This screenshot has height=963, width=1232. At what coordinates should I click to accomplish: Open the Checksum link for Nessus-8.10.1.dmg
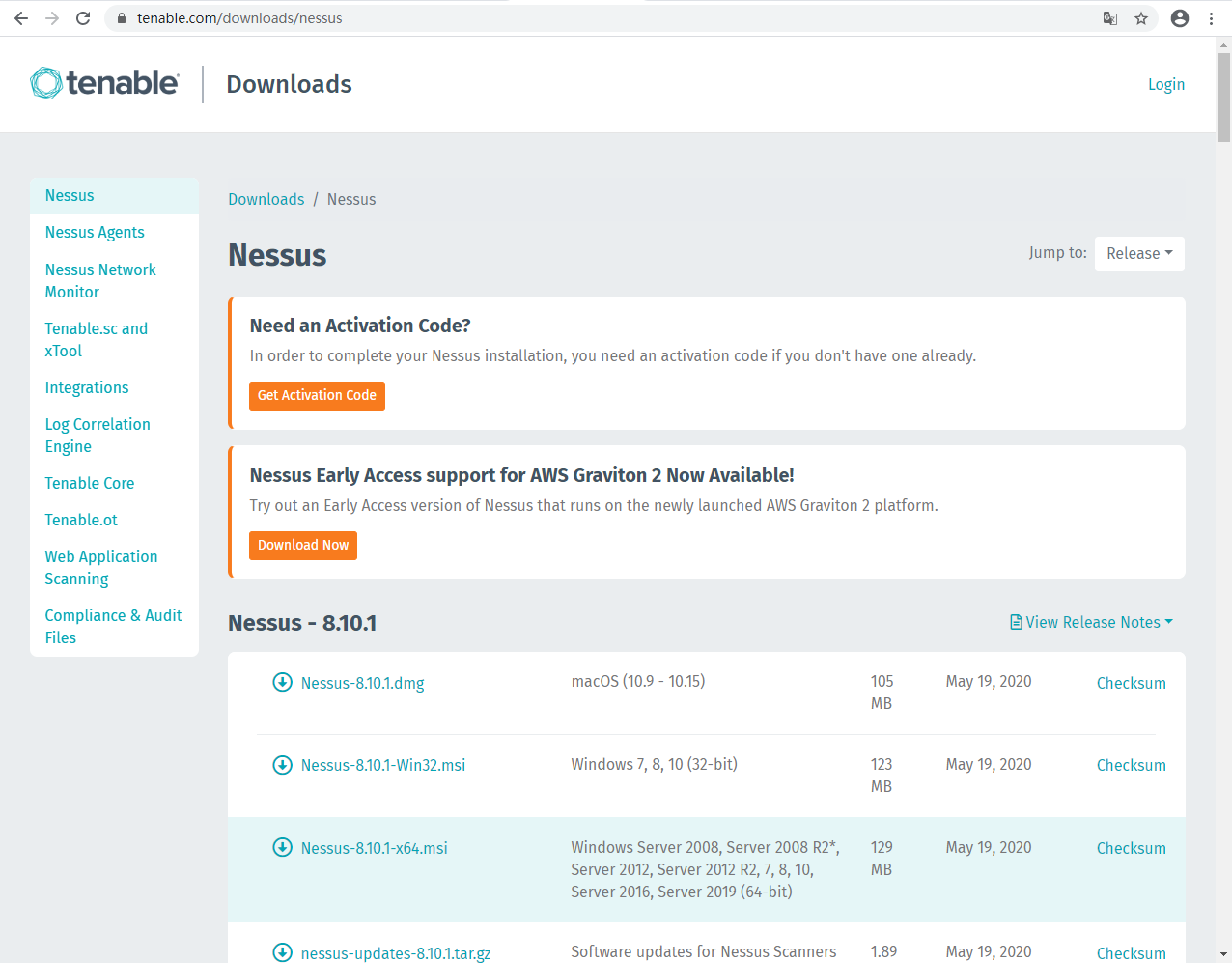(x=1131, y=683)
